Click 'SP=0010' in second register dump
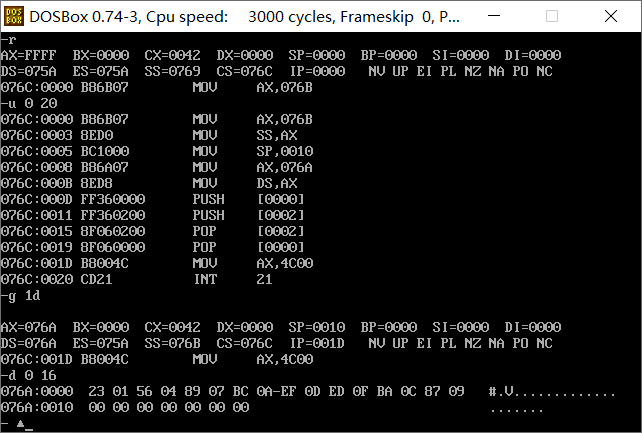The image size is (642, 433). 316,327
